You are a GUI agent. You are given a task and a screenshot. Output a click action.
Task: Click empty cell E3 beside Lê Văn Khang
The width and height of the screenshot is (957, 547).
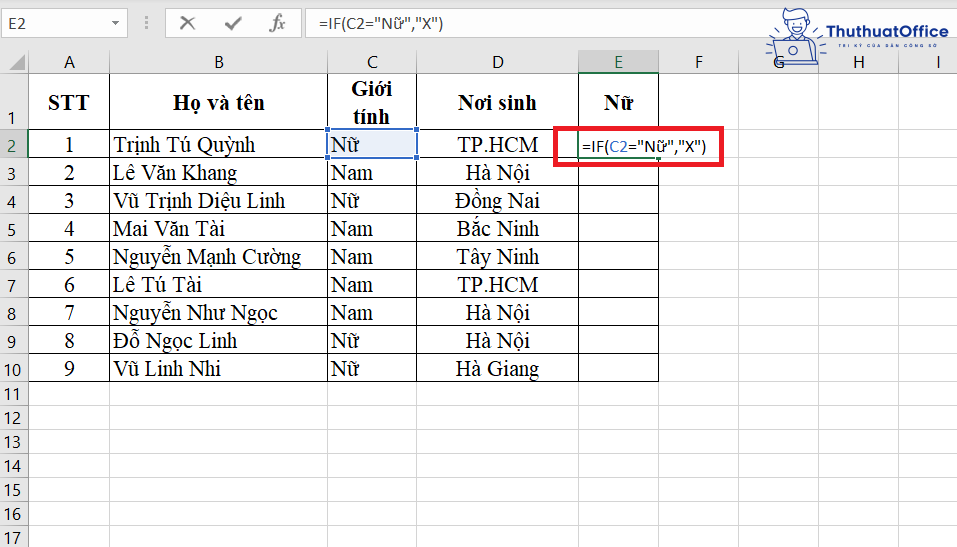click(x=618, y=172)
